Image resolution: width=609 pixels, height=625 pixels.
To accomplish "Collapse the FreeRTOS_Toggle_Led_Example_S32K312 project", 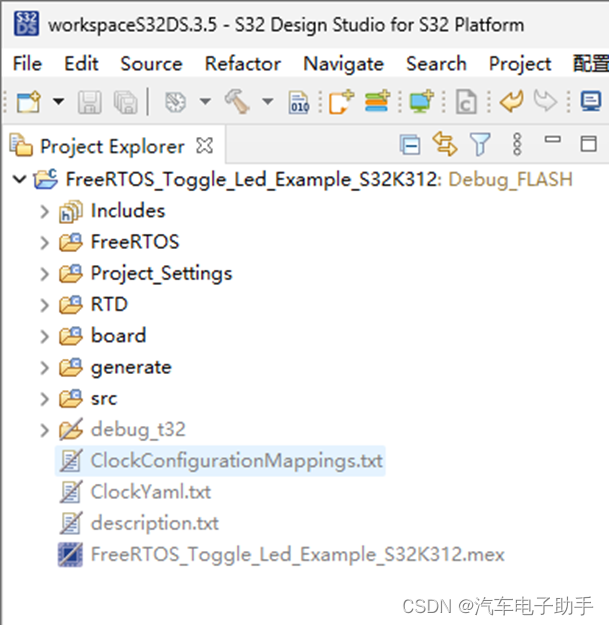I will pyautogui.click(x=20, y=179).
